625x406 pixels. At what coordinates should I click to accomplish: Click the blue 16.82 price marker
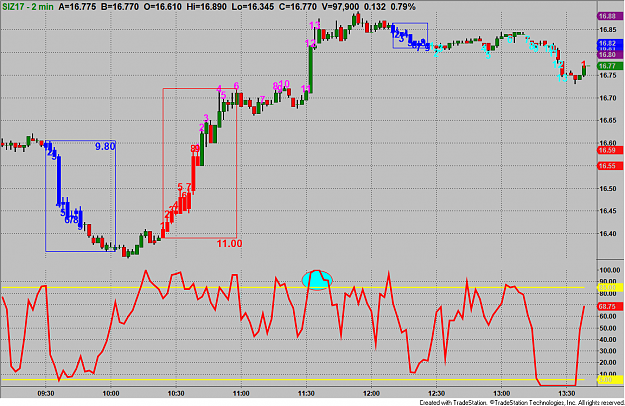click(x=610, y=43)
